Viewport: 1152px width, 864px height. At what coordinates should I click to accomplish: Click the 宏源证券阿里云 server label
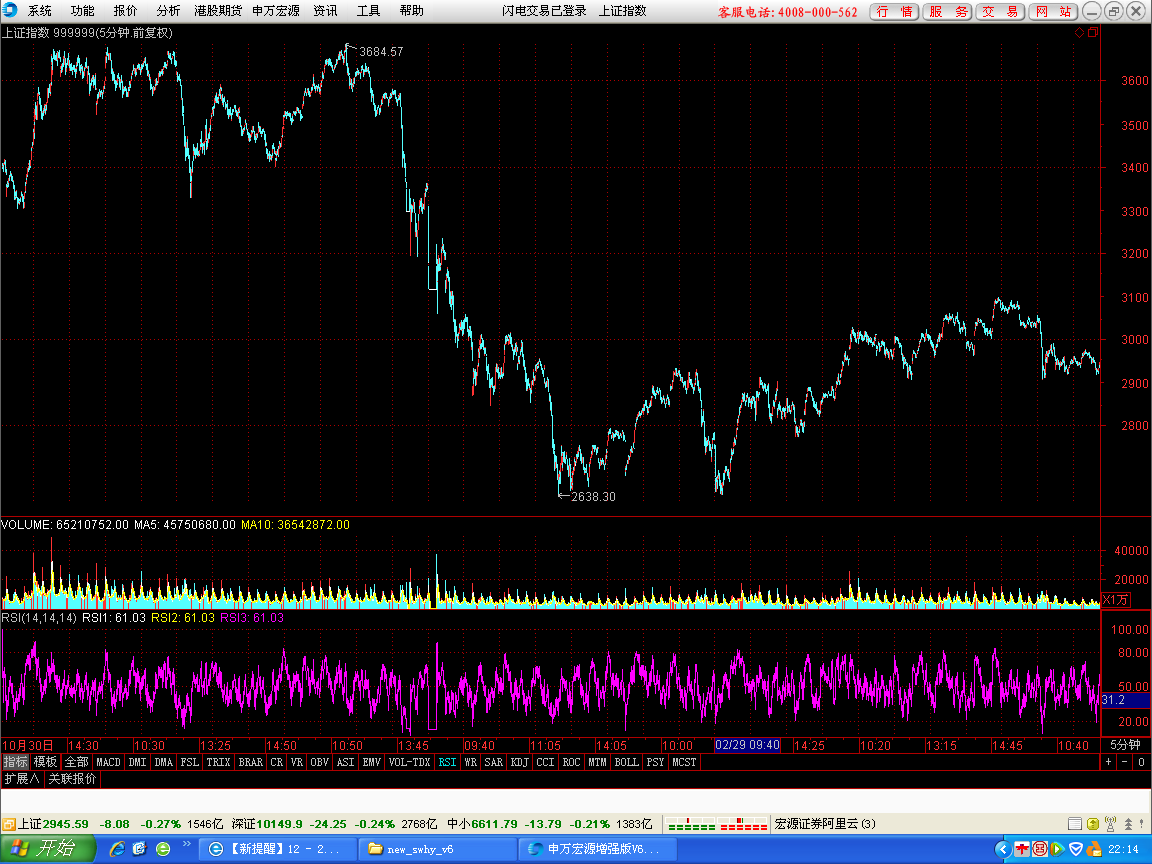825,824
